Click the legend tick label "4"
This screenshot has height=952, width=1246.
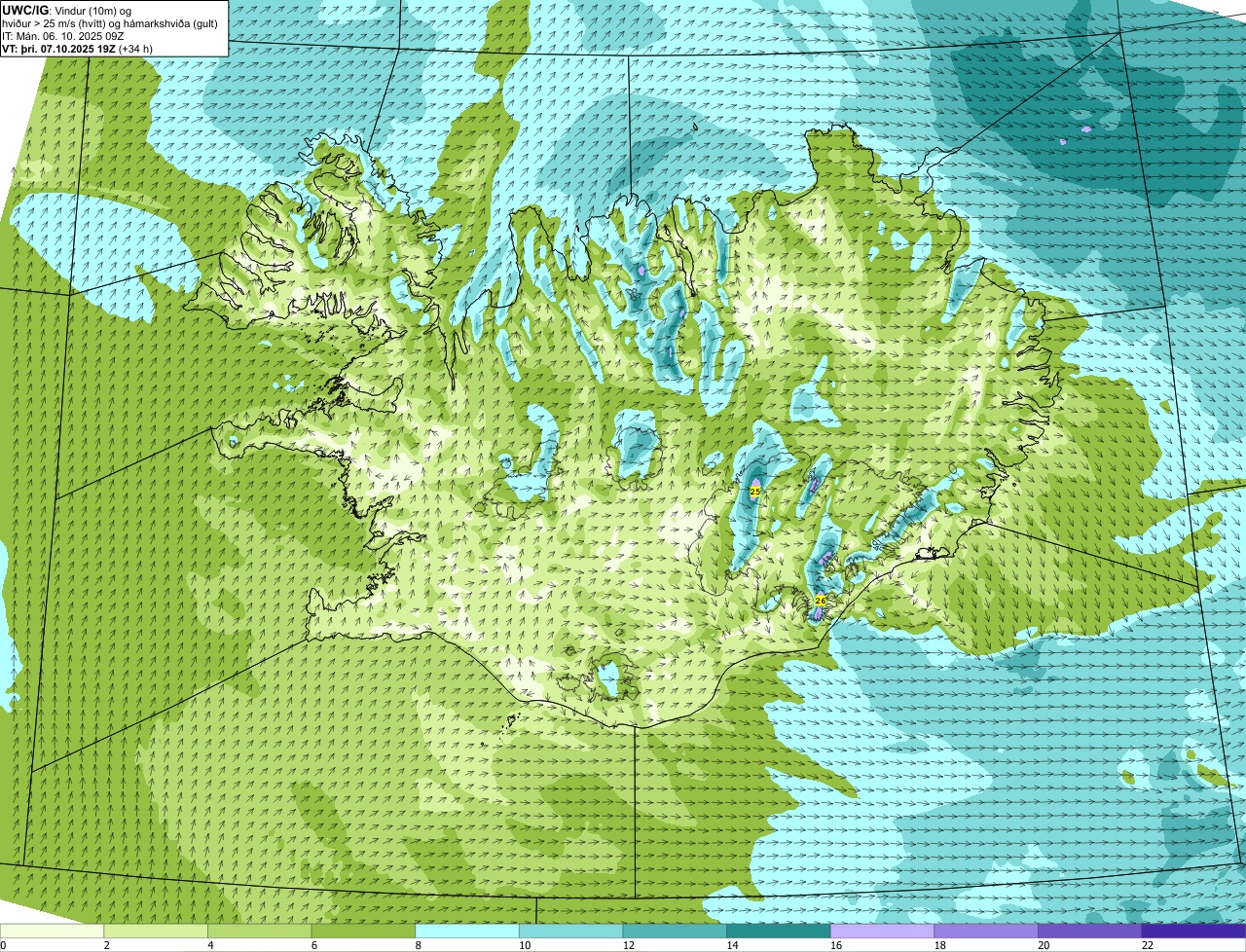tap(210, 945)
